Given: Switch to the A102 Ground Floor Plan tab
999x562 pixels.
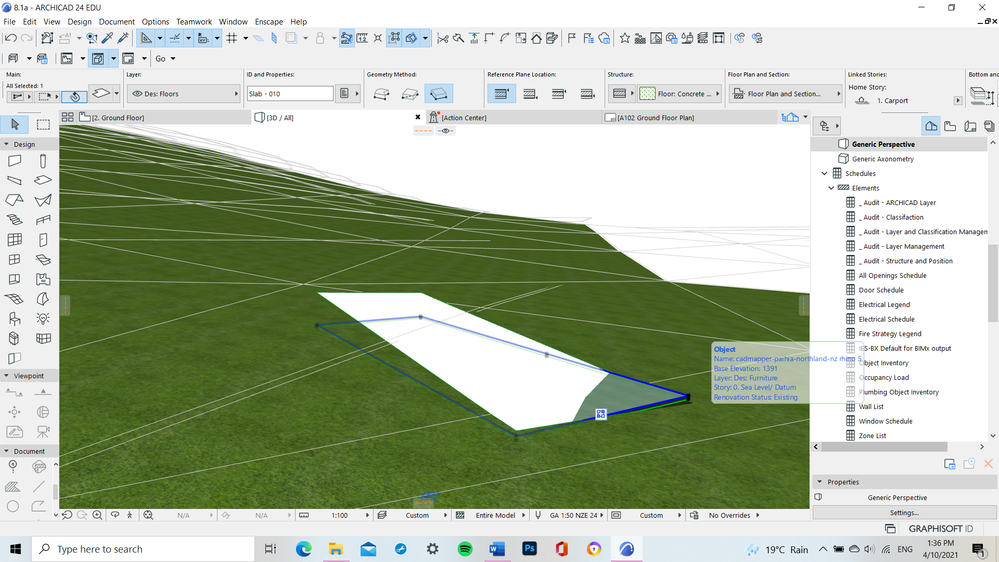Looking at the screenshot, I should coord(655,118).
